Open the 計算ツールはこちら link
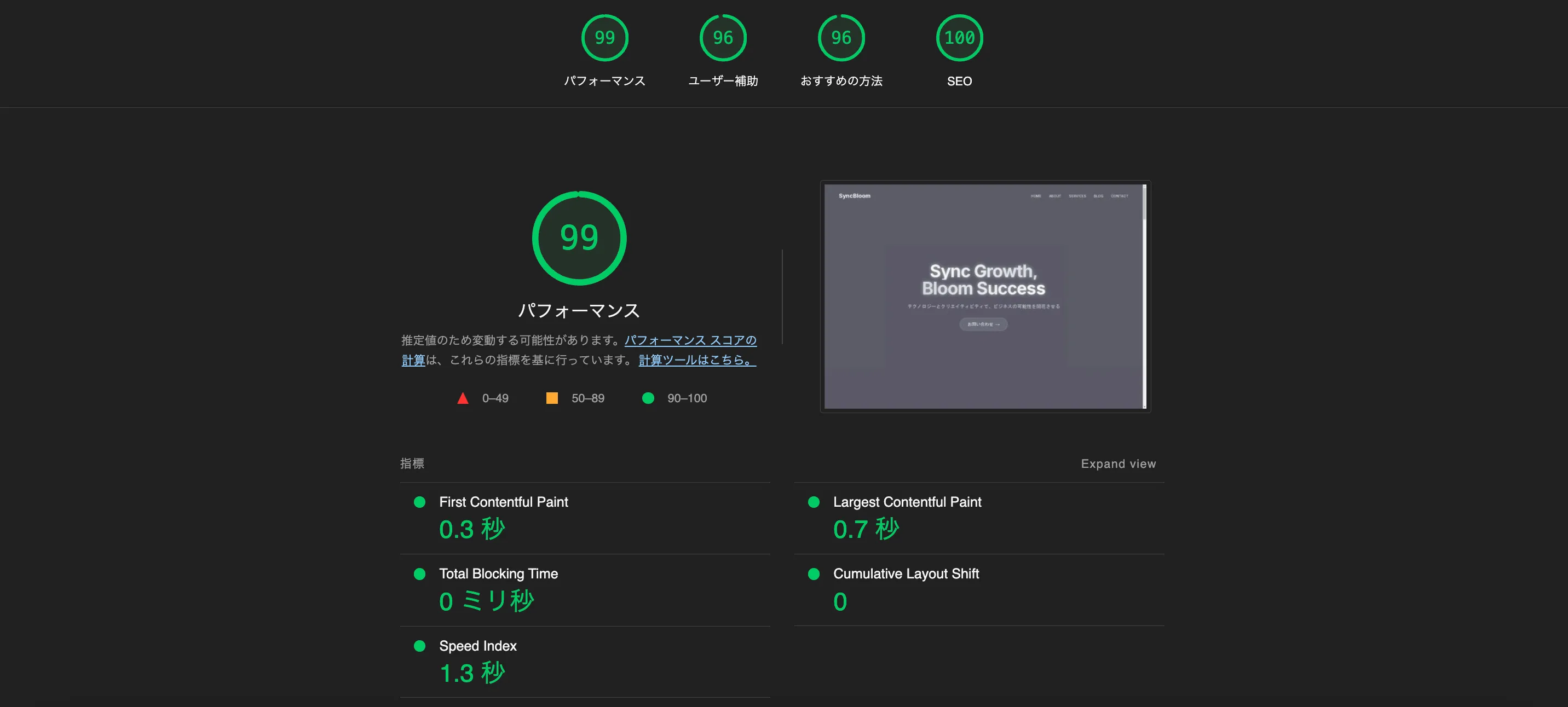Viewport: 1568px width, 707px height. 697,360
